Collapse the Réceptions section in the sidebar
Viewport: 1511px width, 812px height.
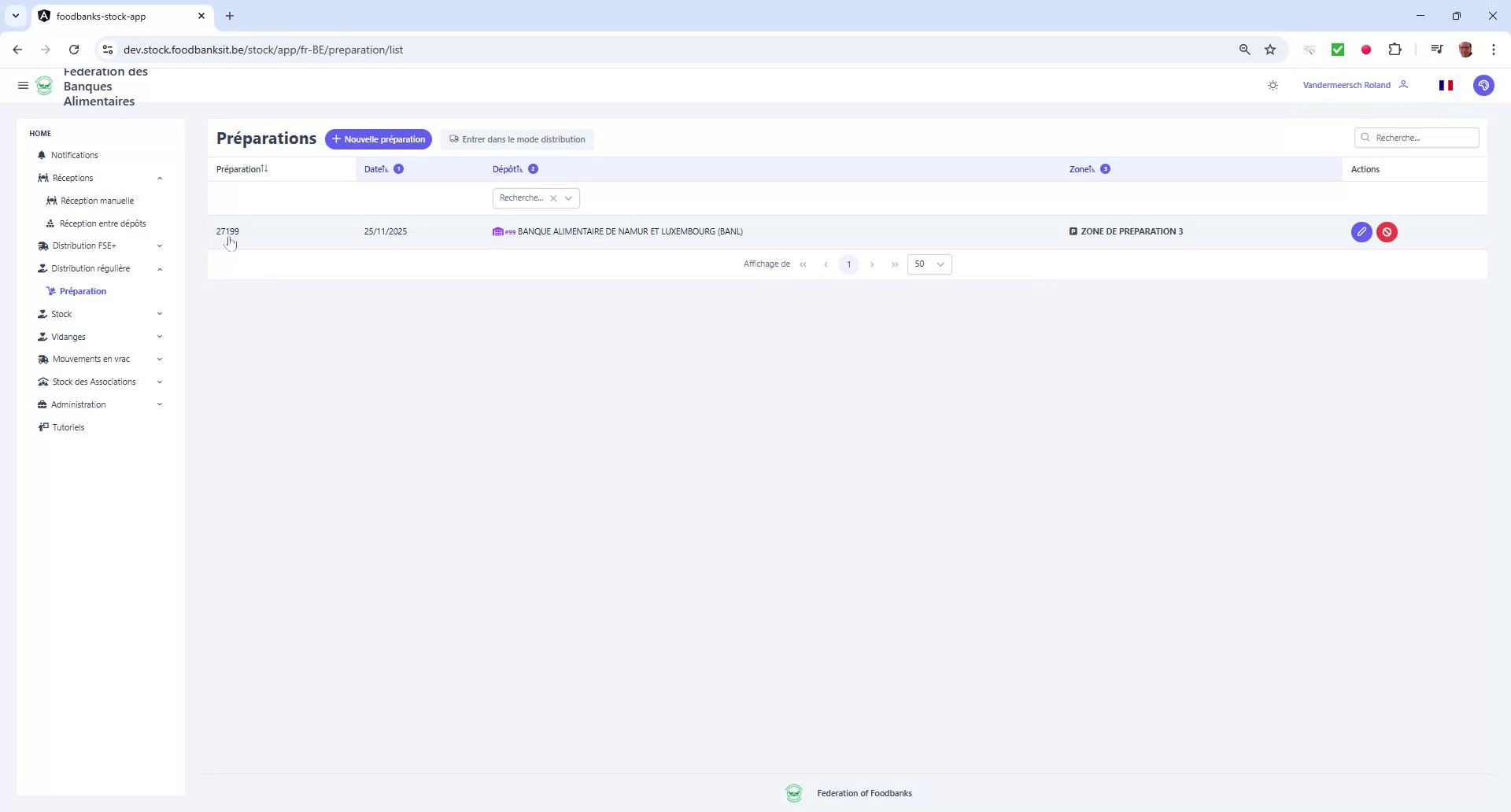pos(161,178)
